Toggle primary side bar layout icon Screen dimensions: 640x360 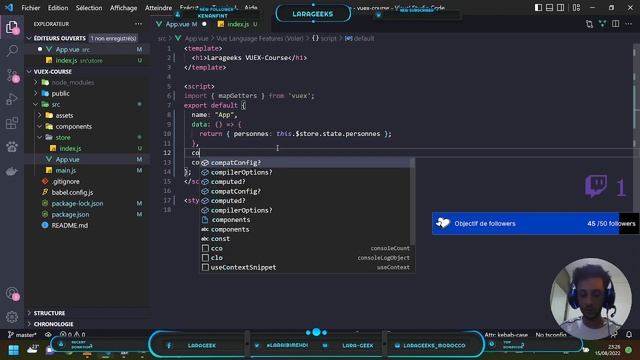coord(538,7)
